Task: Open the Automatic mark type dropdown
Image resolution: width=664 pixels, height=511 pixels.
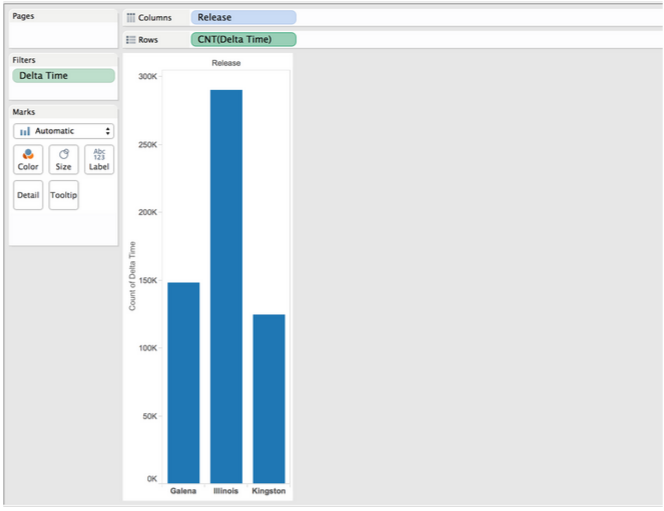Action: (64, 131)
